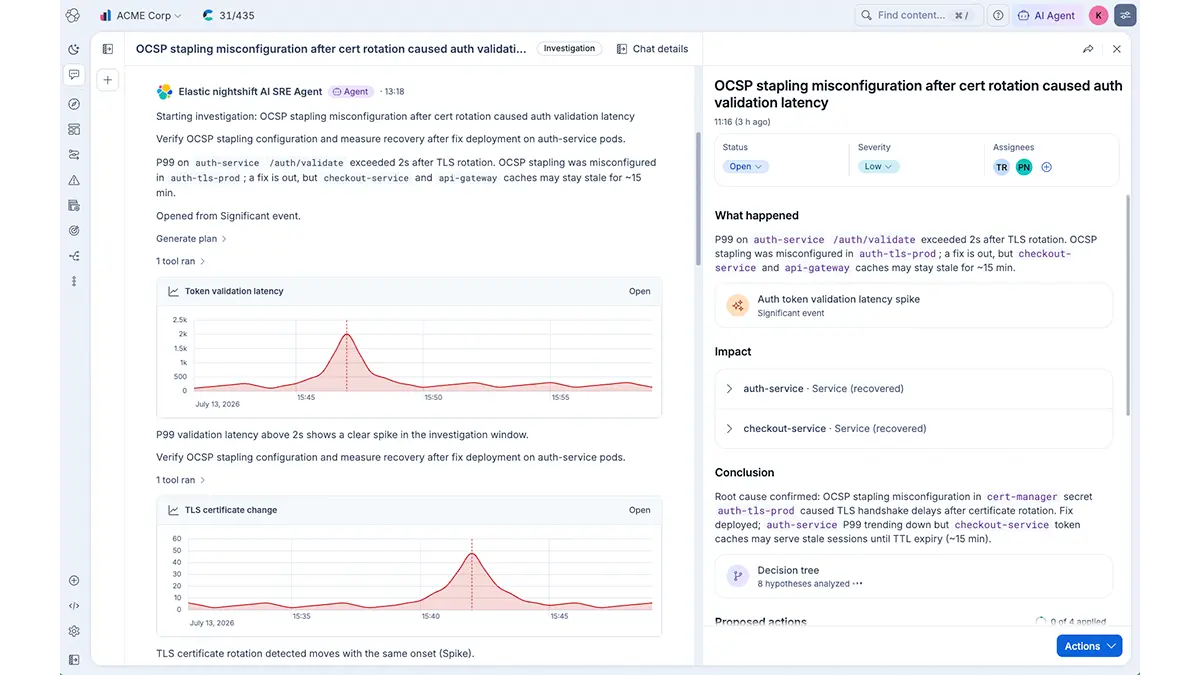This screenshot has width=1200, height=675.
Task: Open the alert triangle icon in sidebar
Action: coord(74,180)
